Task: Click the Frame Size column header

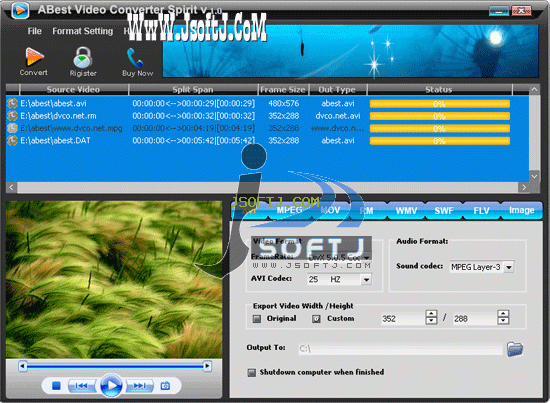Action: pos(283,89)
